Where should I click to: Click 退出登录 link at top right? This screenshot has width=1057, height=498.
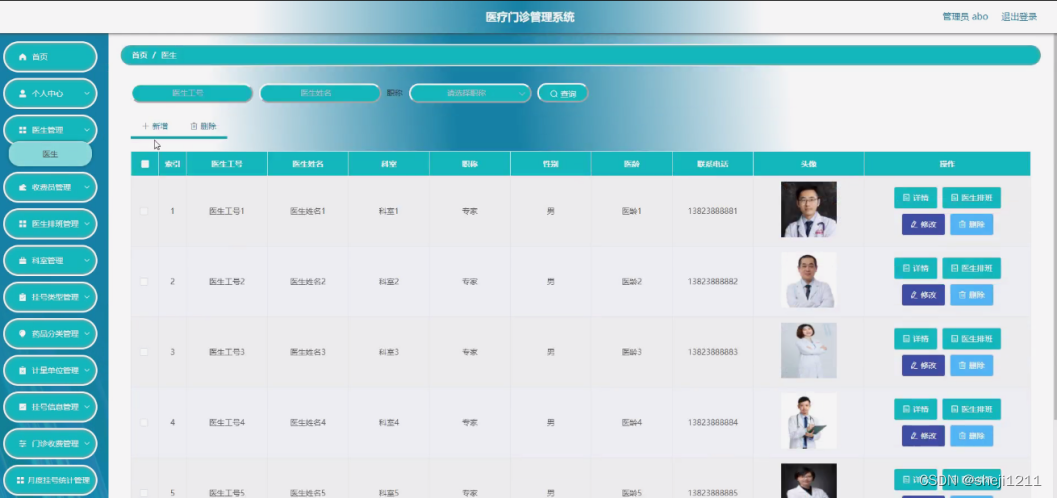click(1019, 17)
